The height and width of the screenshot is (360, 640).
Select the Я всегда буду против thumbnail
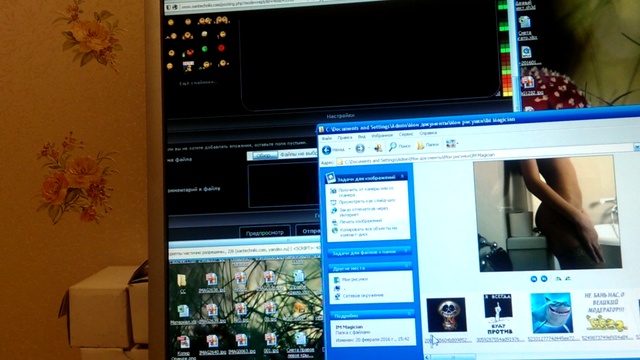click(498, 314)
